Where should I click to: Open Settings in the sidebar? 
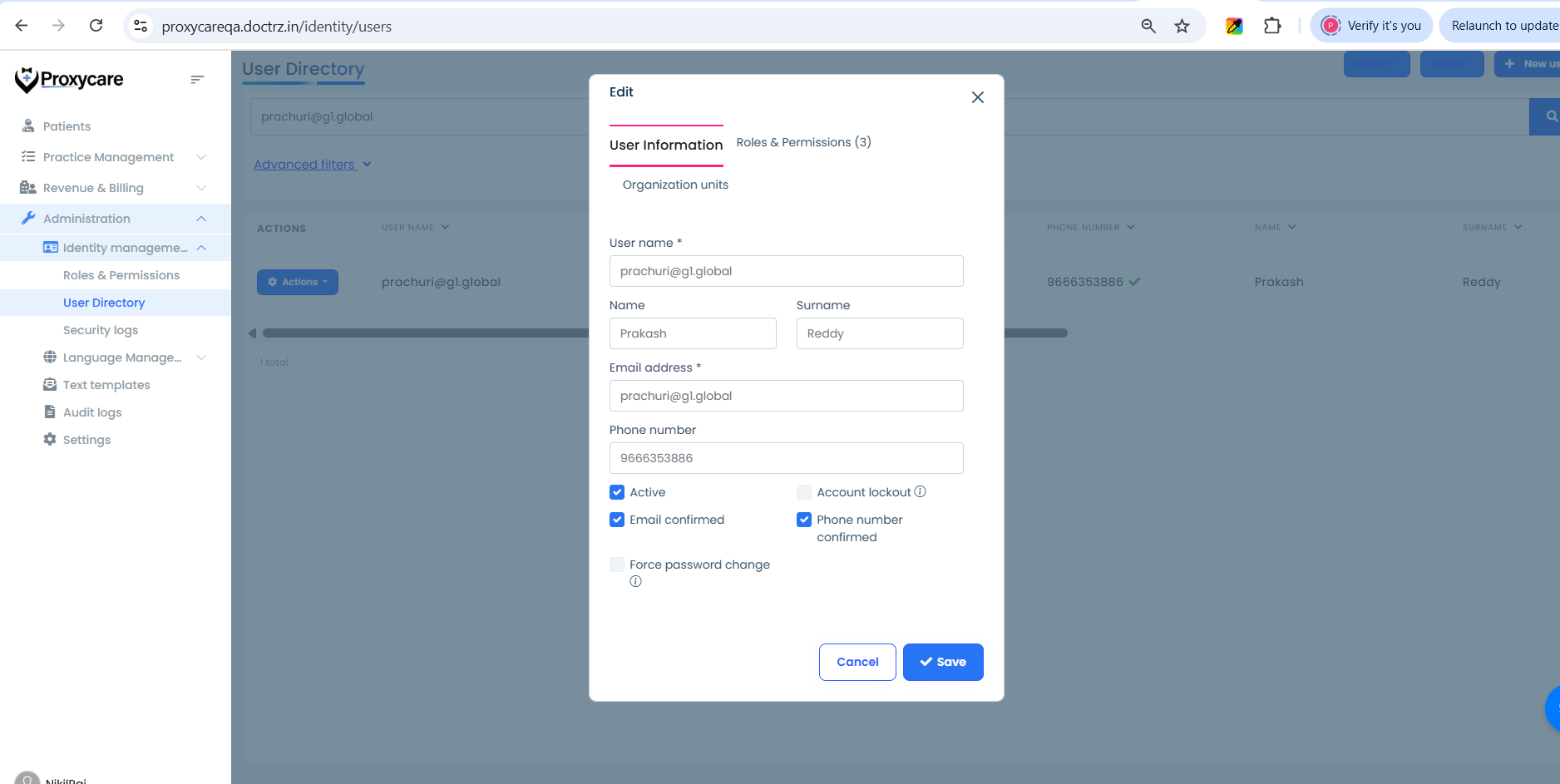coord(86,440)
